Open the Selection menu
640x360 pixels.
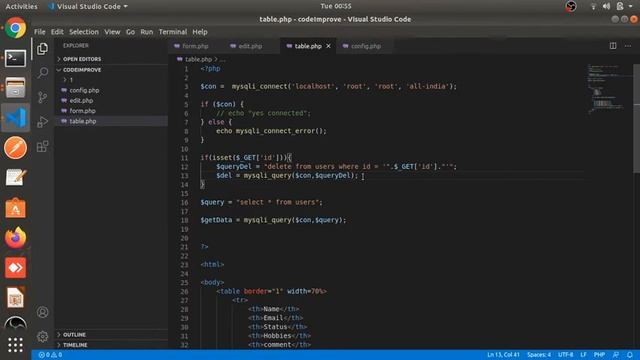click(x=84, y=32)
